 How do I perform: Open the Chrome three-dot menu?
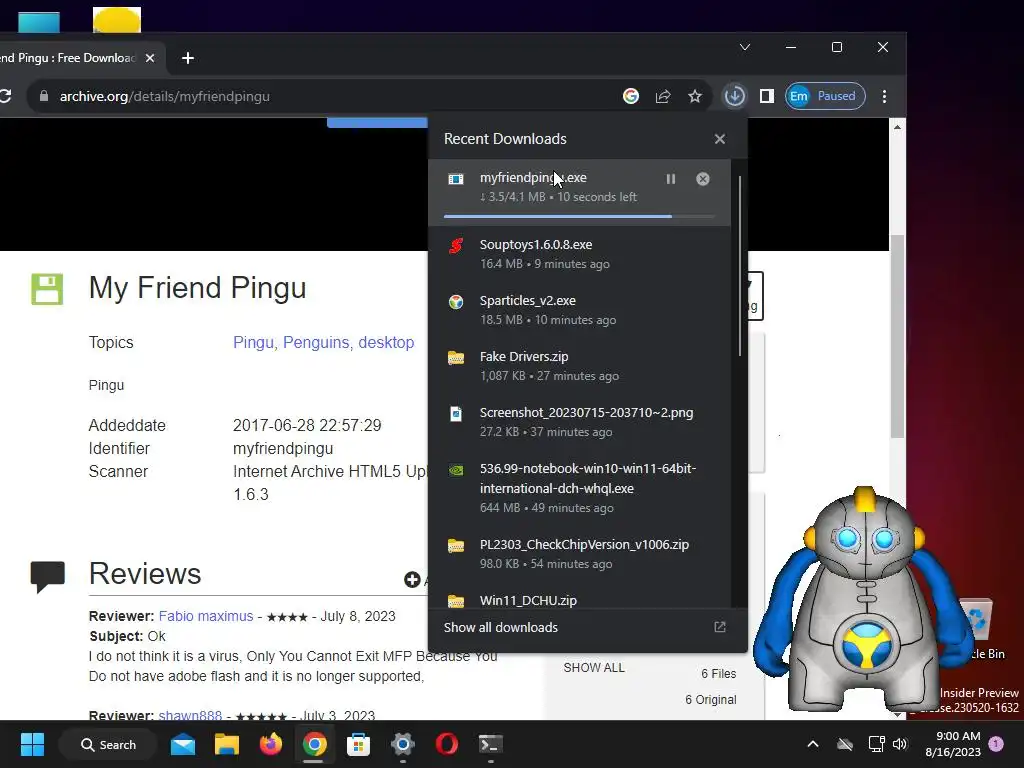coord(884,97)
